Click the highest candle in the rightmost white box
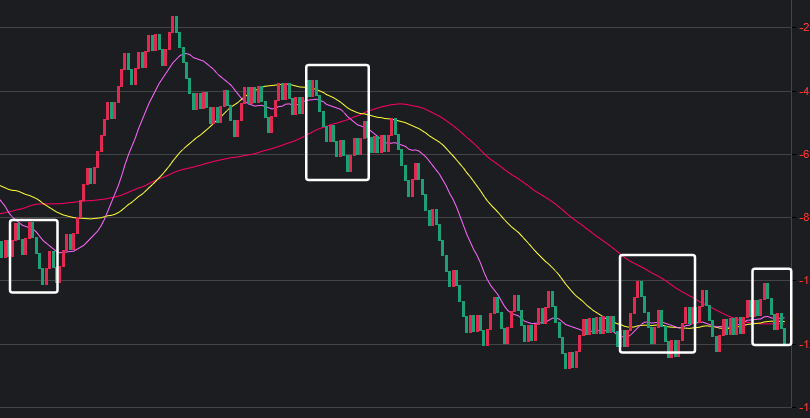This screenshot has height=418, width=810. (x=767, y=292)
